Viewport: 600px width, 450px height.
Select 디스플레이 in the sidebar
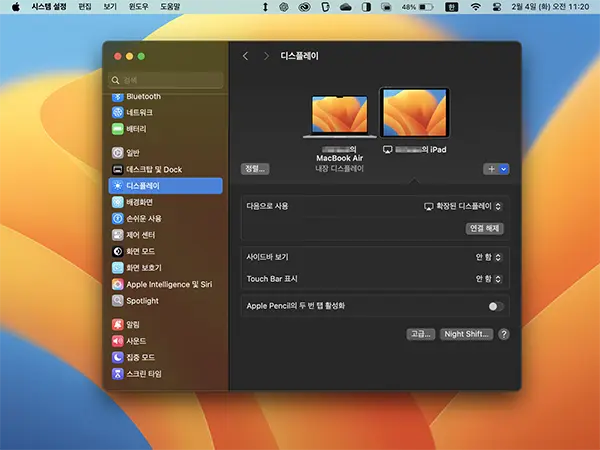tap(165, 186)
